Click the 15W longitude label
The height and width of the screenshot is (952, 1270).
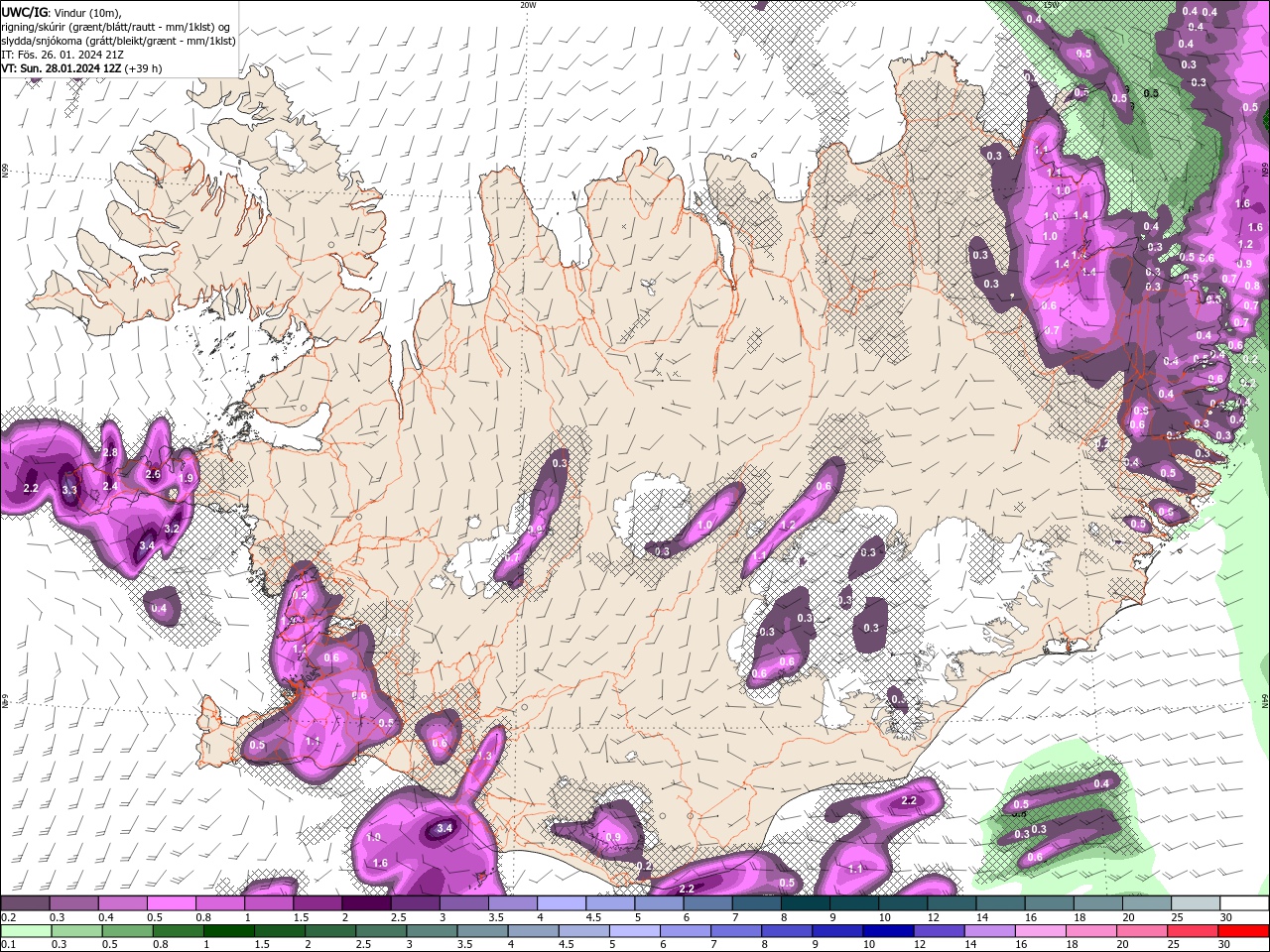[1051, 5]
